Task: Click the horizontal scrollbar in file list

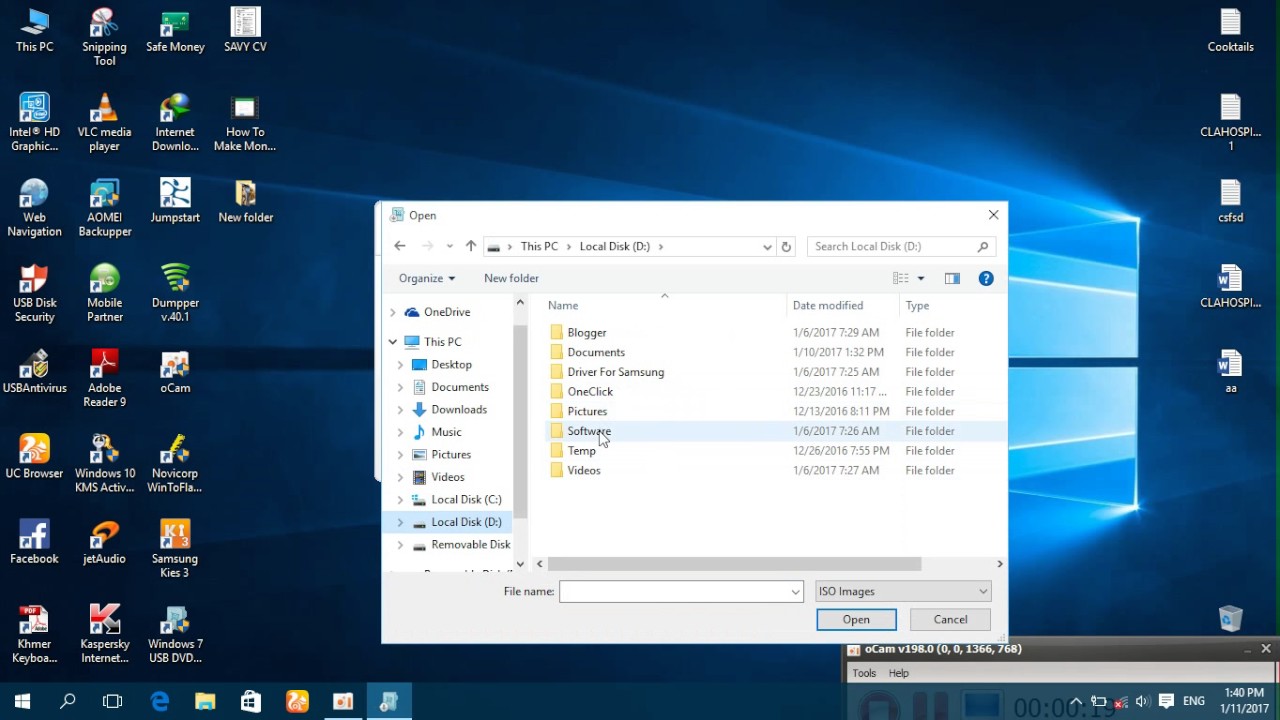Action: coord(734,564)
